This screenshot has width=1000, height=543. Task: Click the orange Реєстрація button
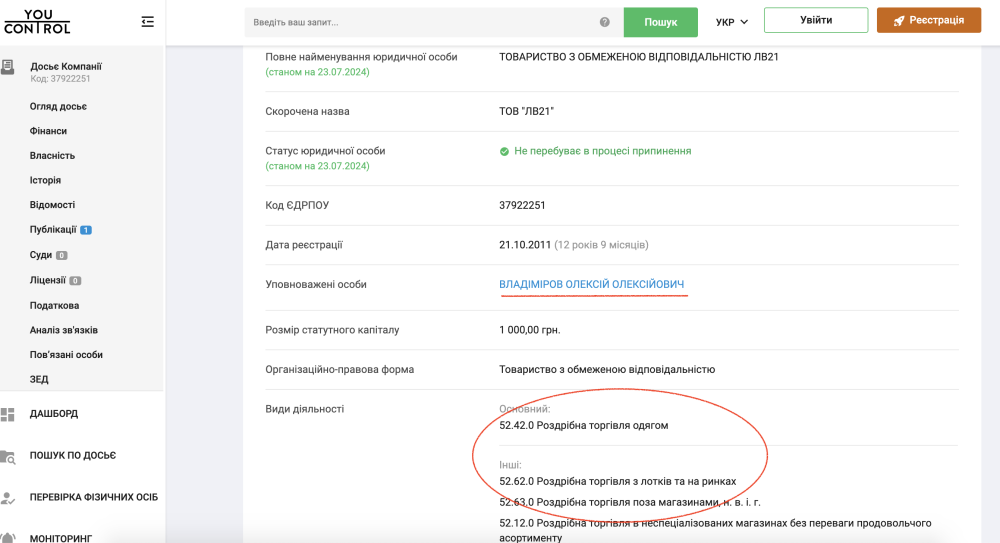coord(928,20)
